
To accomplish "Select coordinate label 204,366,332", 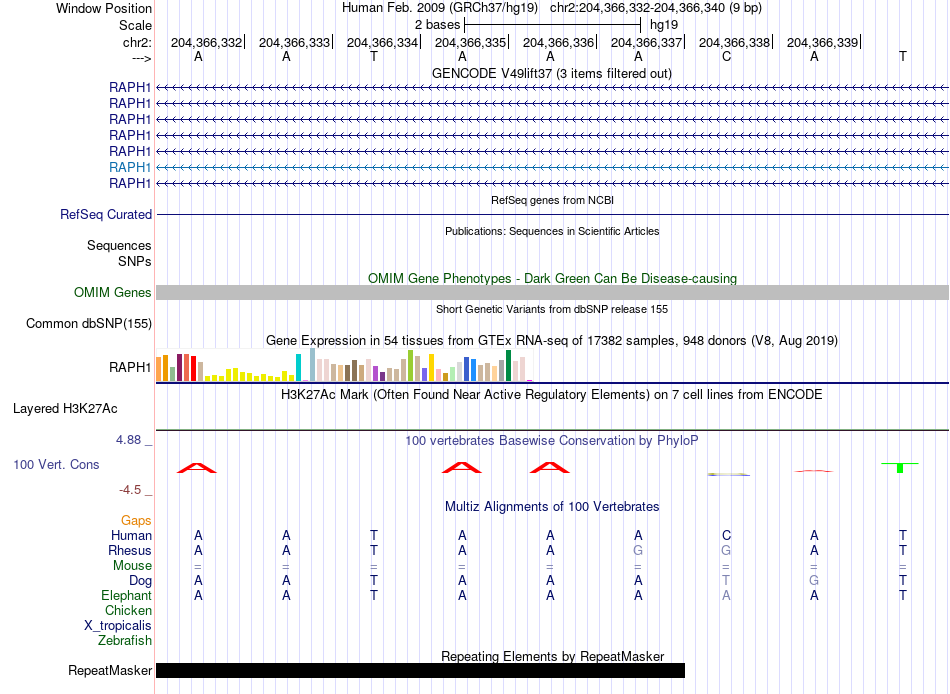I will click(206, 42).
